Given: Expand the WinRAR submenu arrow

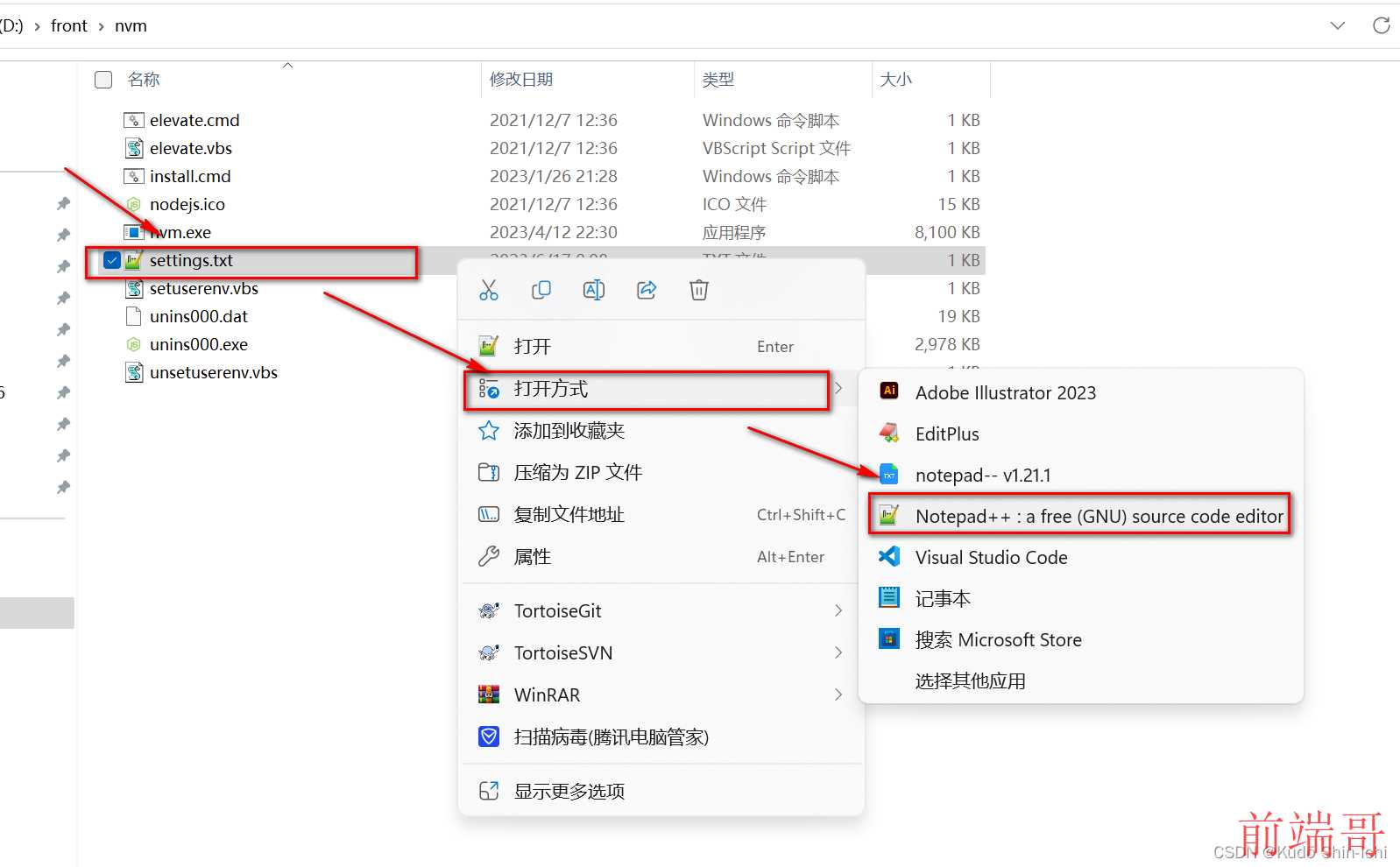Looking at the screenshot, I should point(838,694).
